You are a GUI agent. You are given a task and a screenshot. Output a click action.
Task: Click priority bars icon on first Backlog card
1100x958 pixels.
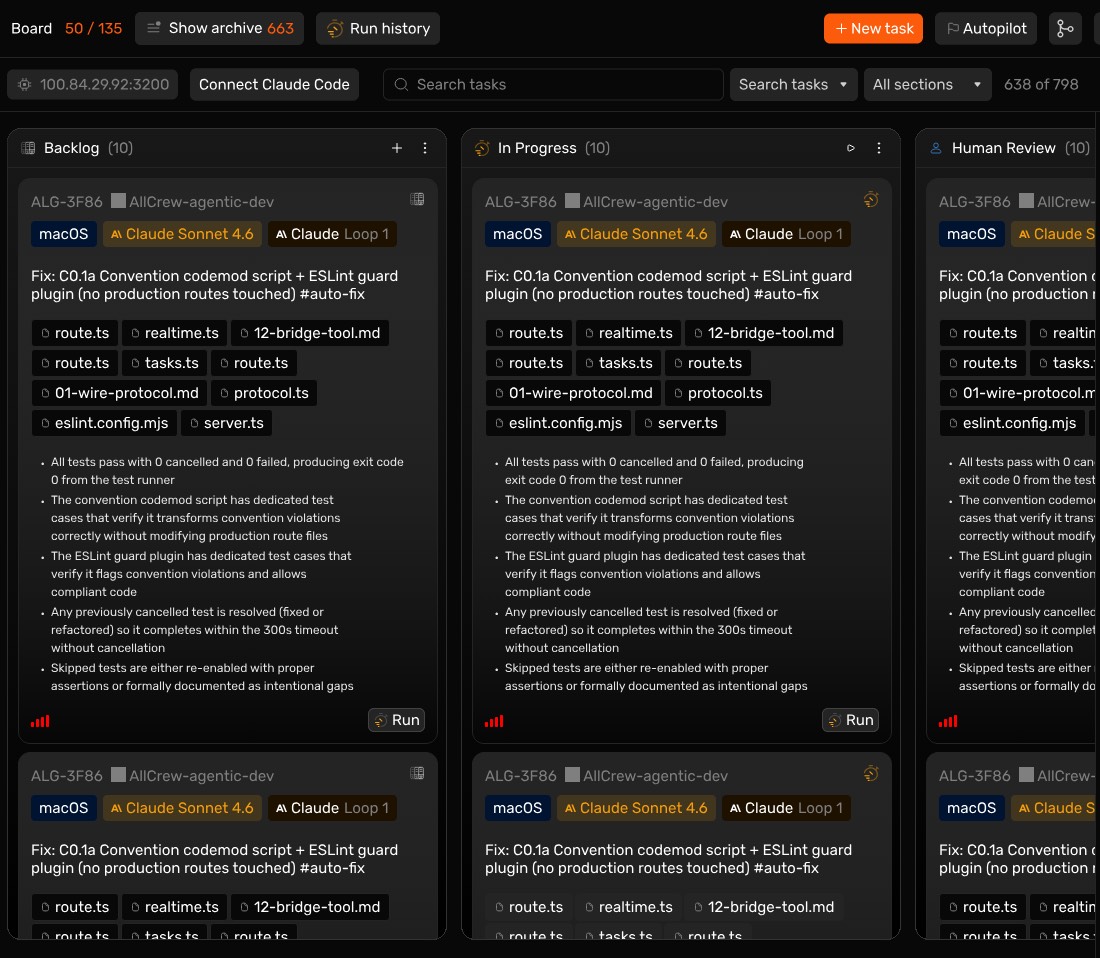click(x=40, y=721)
